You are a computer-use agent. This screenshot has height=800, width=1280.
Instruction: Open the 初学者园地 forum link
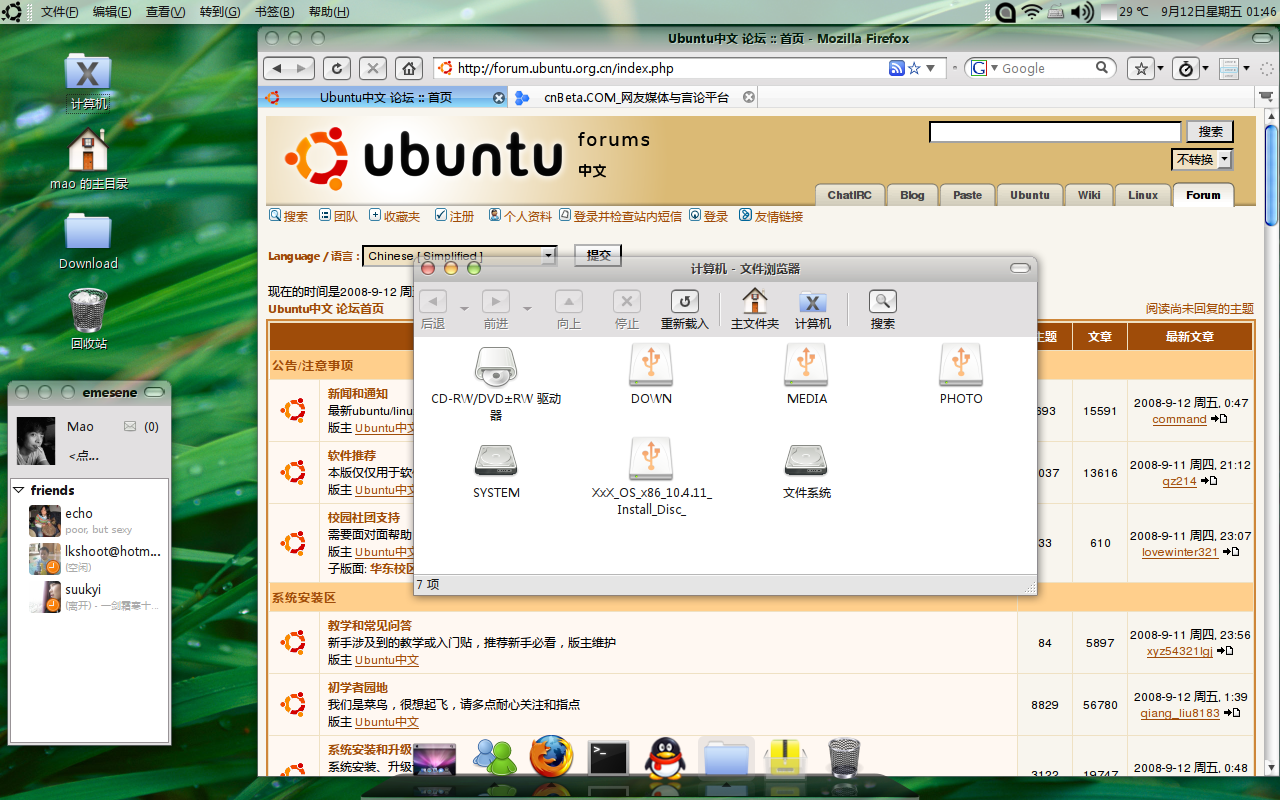pyautogui.click(x=356, y=688)
